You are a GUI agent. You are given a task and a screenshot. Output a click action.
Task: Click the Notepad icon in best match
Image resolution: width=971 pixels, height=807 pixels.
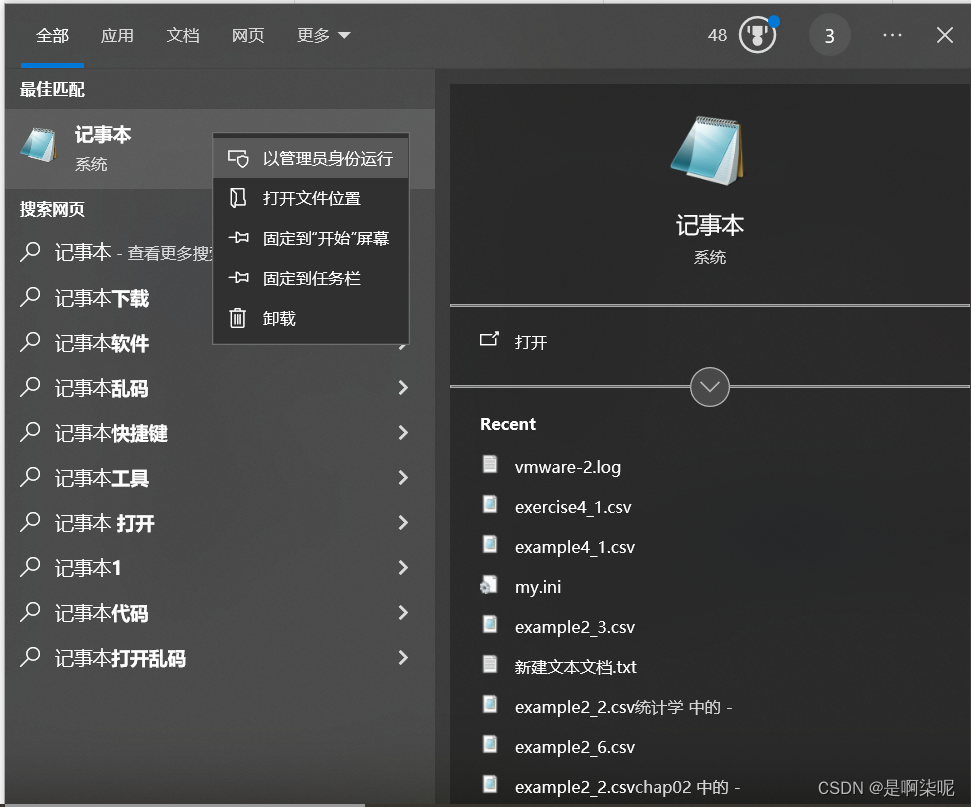38,144
